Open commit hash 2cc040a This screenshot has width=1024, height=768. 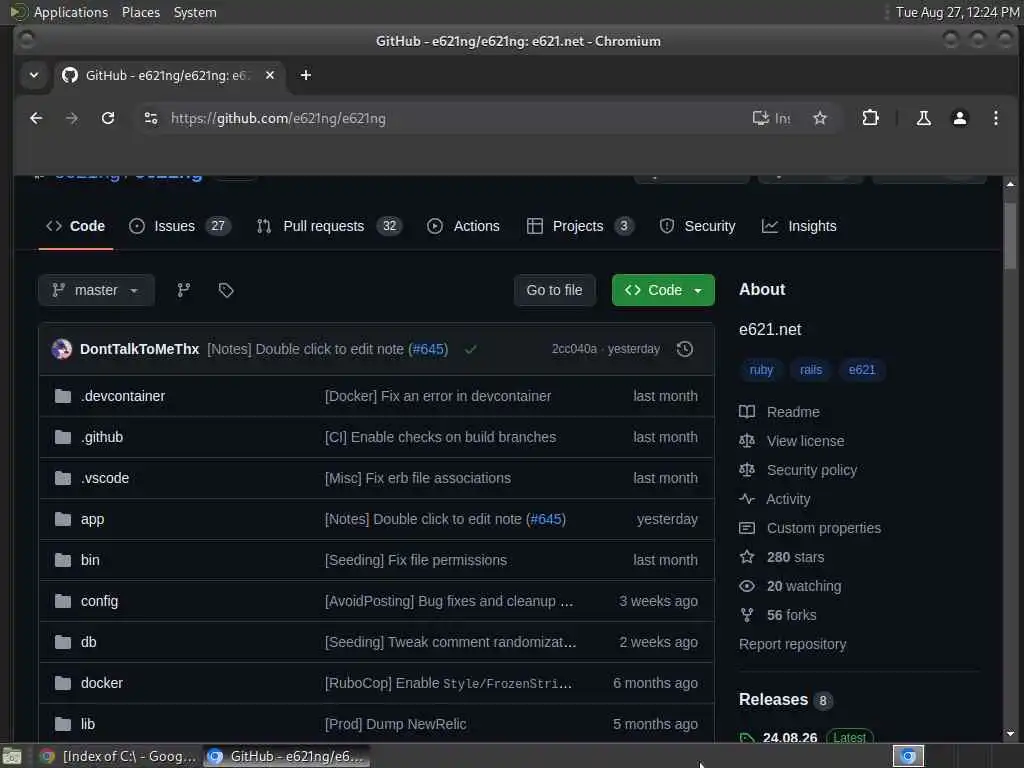(574, 349)
